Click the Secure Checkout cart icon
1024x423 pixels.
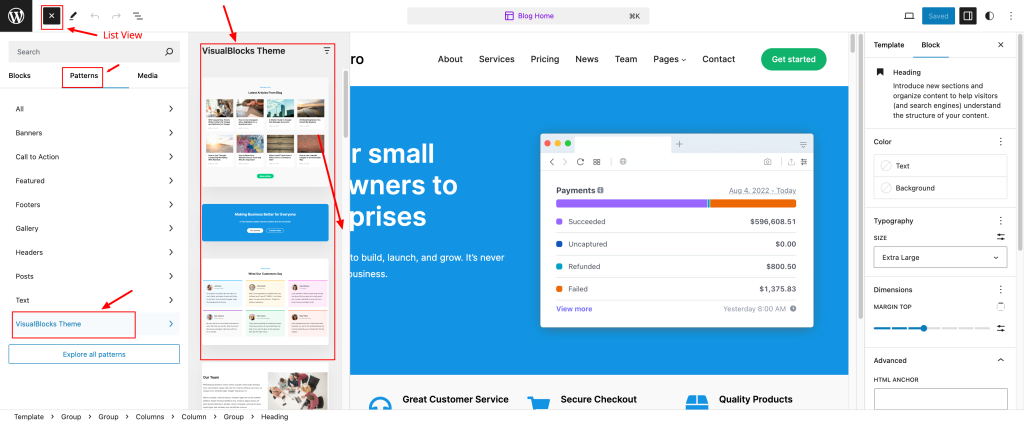538,404
